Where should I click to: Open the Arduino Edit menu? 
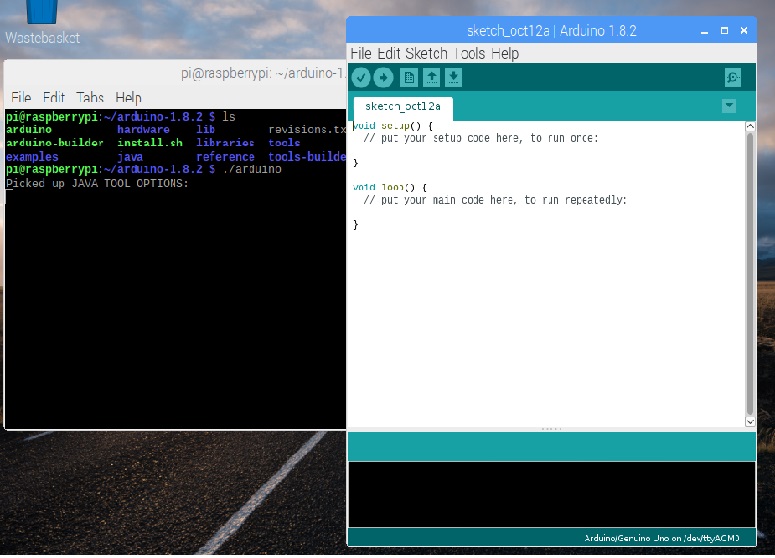click(389, 53)
